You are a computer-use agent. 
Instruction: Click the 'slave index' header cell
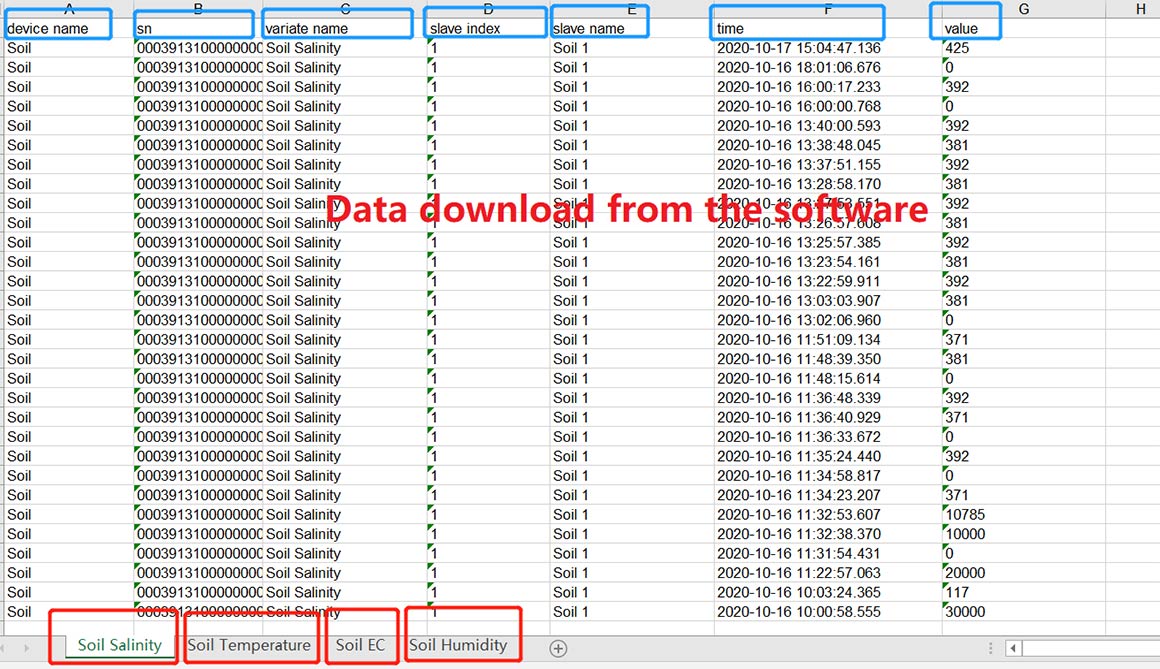tap(486, 29)
